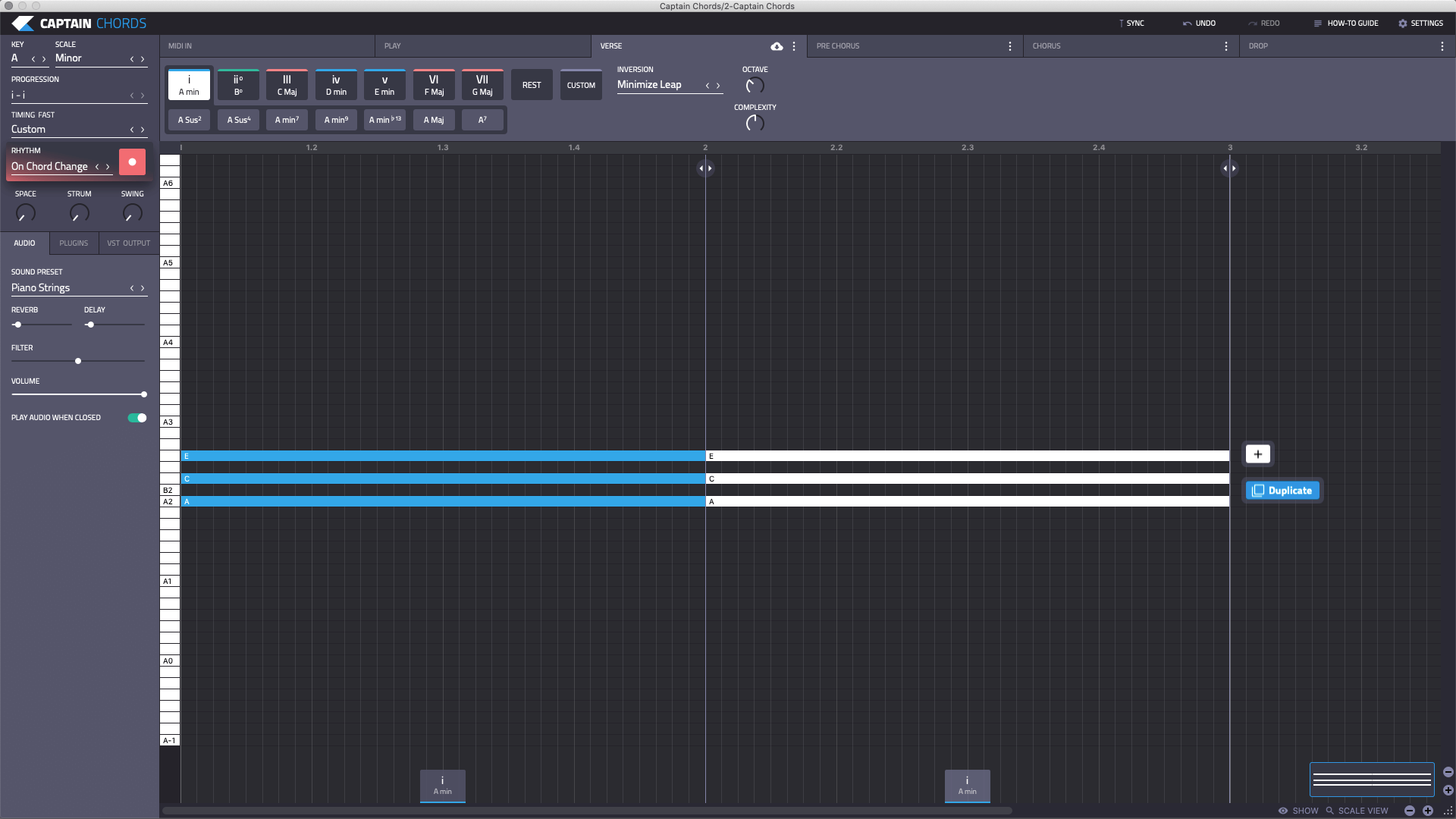Click the add chord plus icon
The width and height of the screenshot is (1456, 819).
1257,454
